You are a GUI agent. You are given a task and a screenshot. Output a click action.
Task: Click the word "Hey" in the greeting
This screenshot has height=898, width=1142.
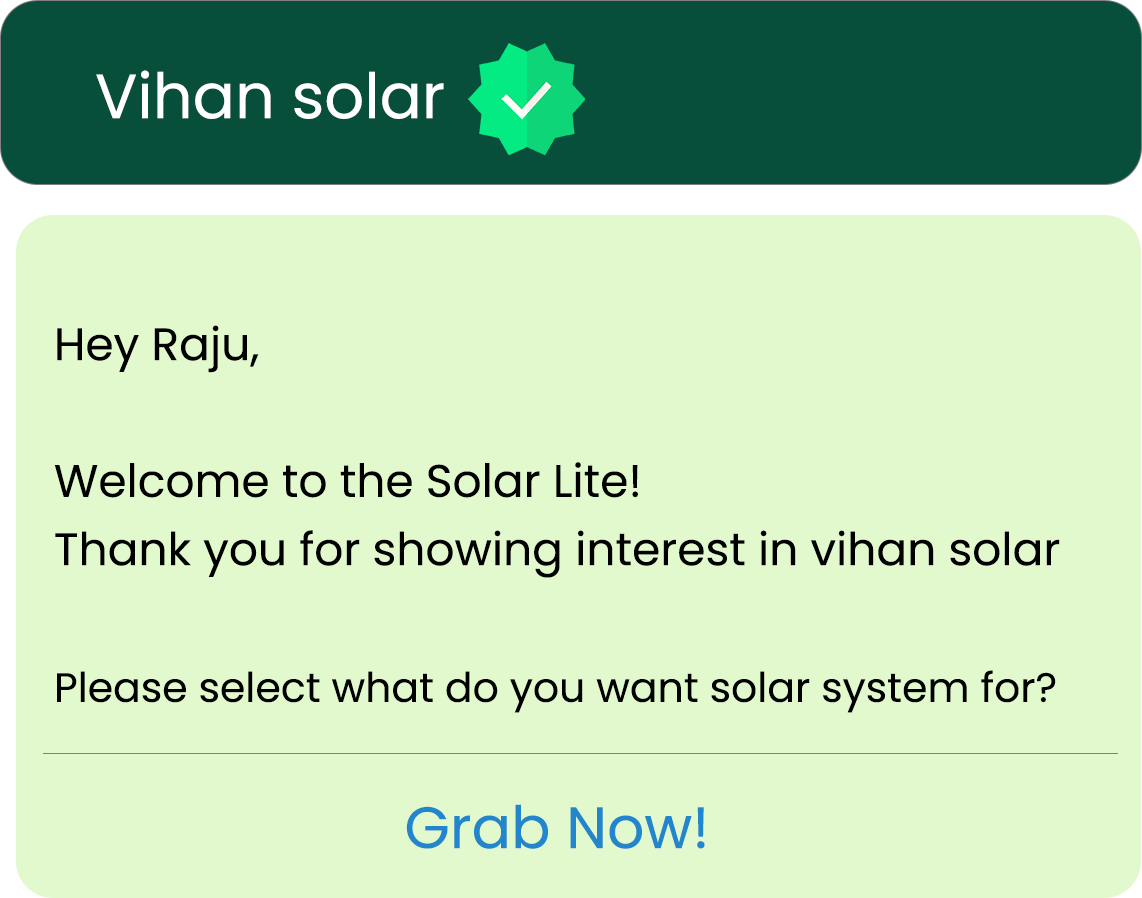(x=96, y=346)
